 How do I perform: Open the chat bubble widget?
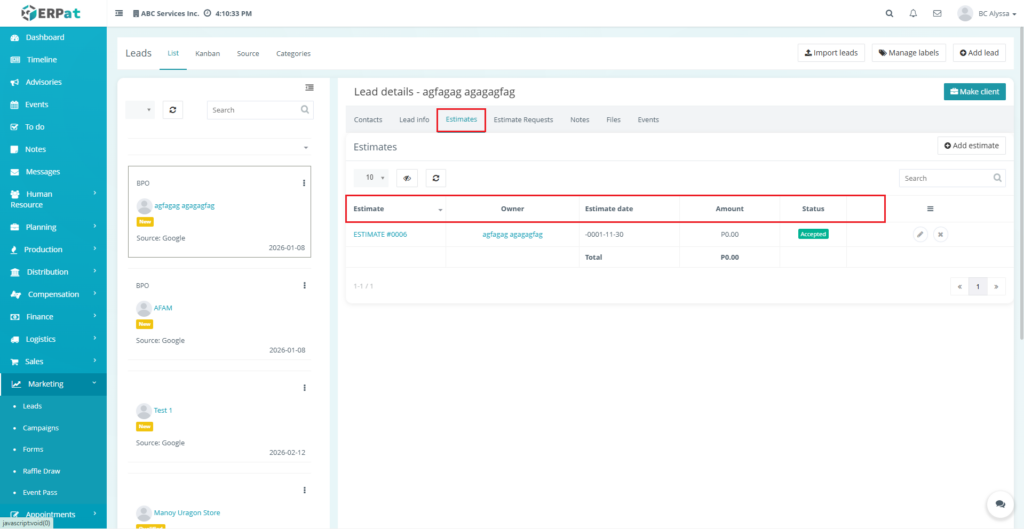[997, 504]
